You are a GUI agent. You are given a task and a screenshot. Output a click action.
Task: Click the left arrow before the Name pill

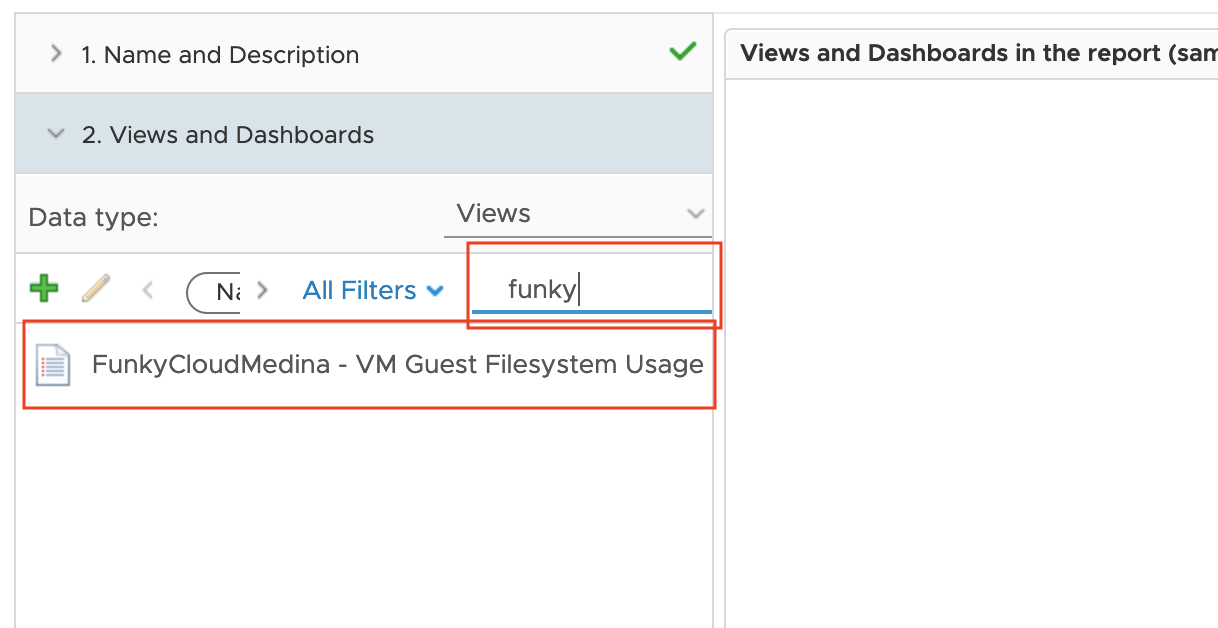148,290
